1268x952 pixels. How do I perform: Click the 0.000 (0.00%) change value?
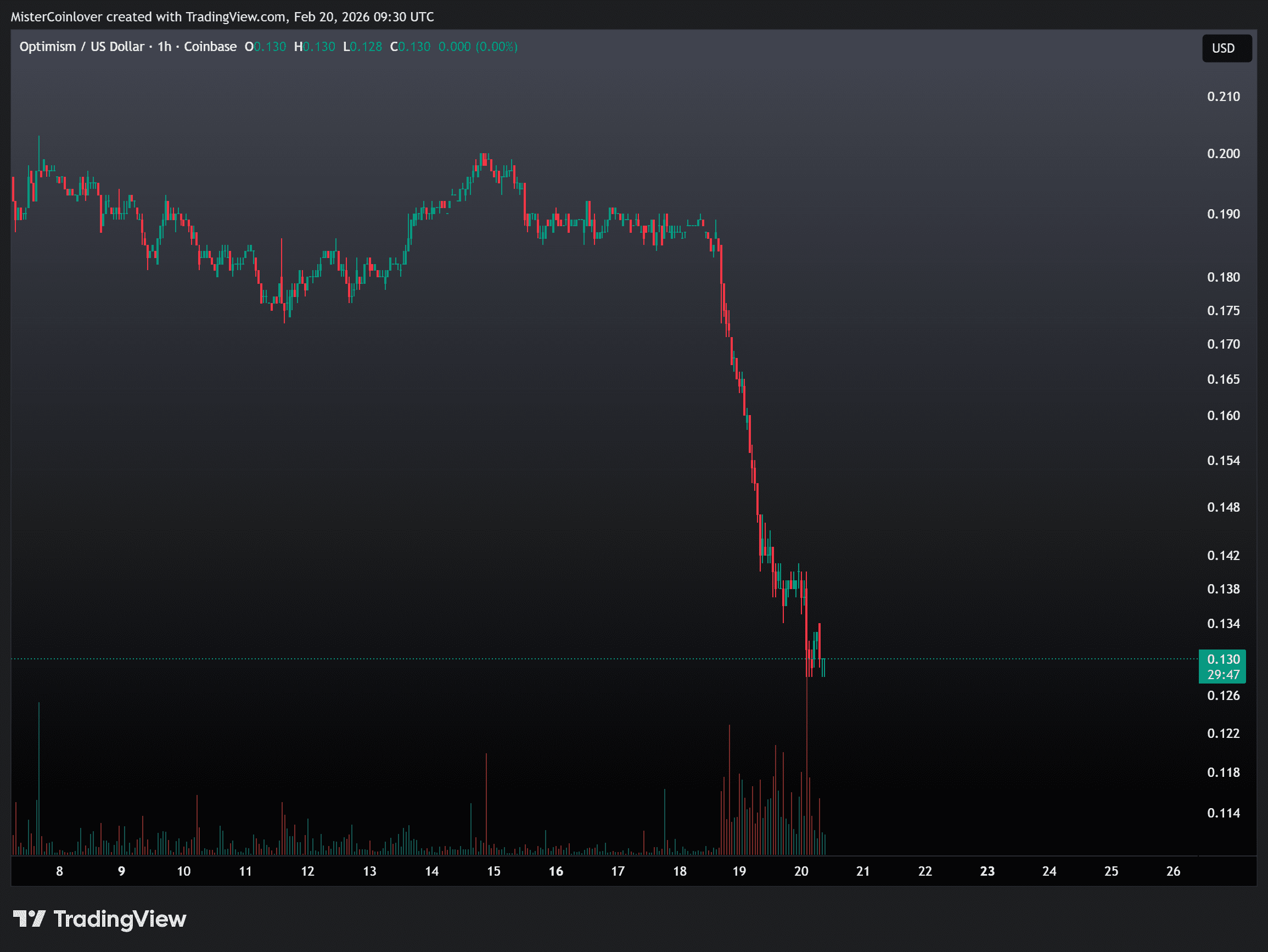[x=478, y=47]
